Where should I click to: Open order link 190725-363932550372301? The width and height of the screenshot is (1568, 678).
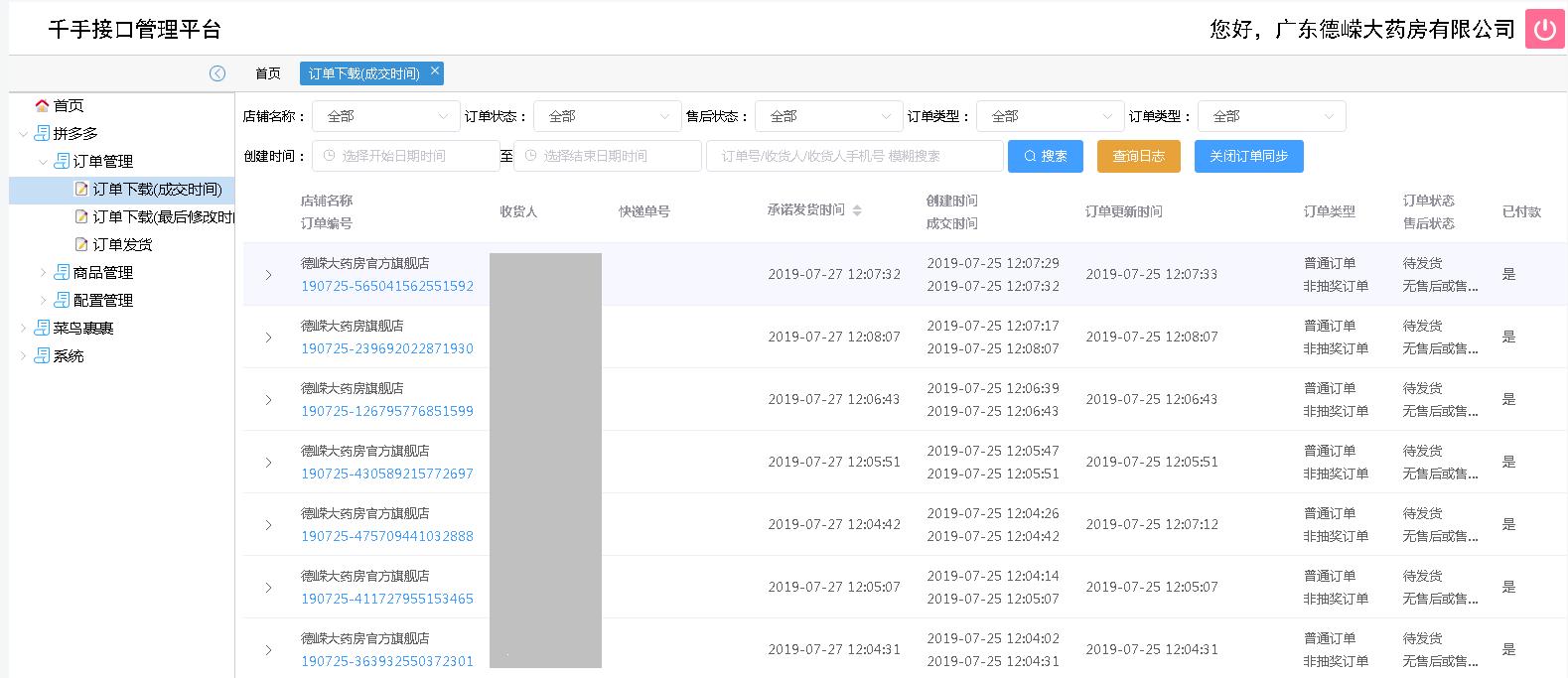tap(387, 661)
